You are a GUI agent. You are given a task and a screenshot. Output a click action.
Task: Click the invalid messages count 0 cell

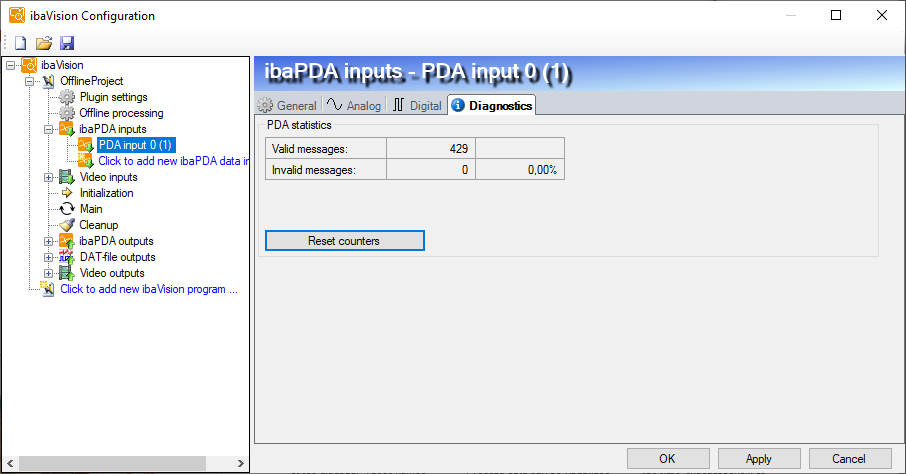(x=431, y=170)
